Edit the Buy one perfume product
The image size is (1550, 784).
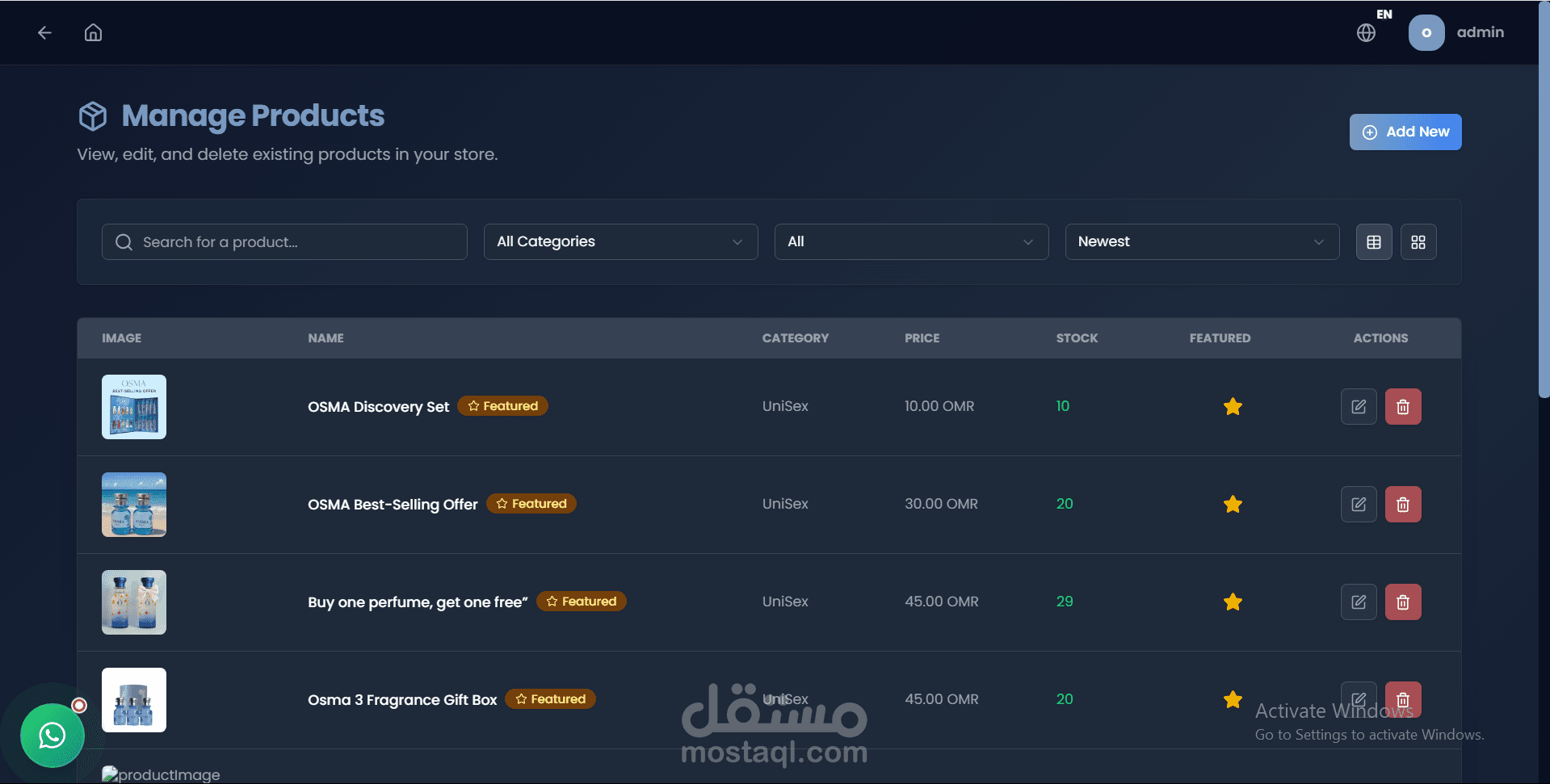pyautogui.click(x=1359, y=602)
